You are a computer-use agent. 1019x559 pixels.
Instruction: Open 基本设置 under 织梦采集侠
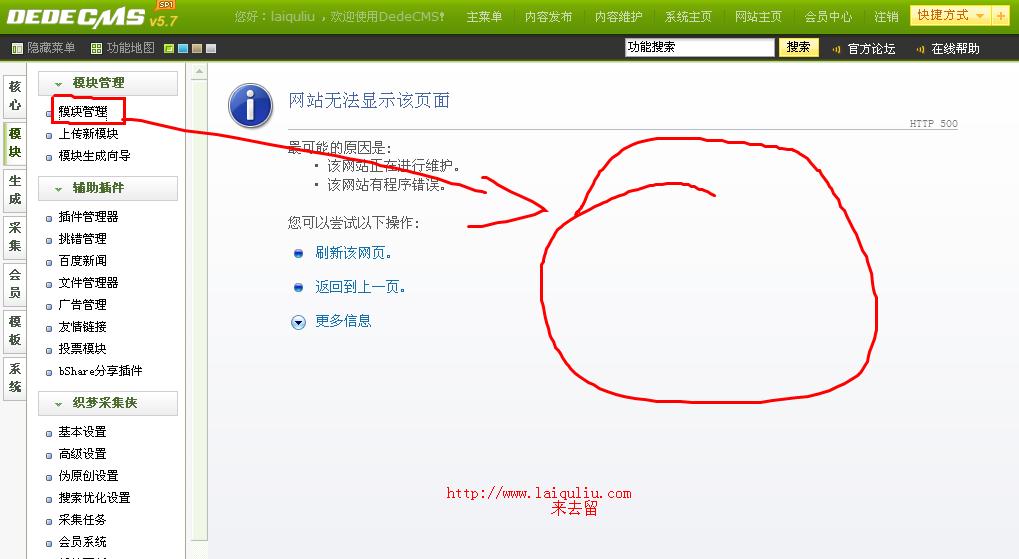click(x=83, y=432)
